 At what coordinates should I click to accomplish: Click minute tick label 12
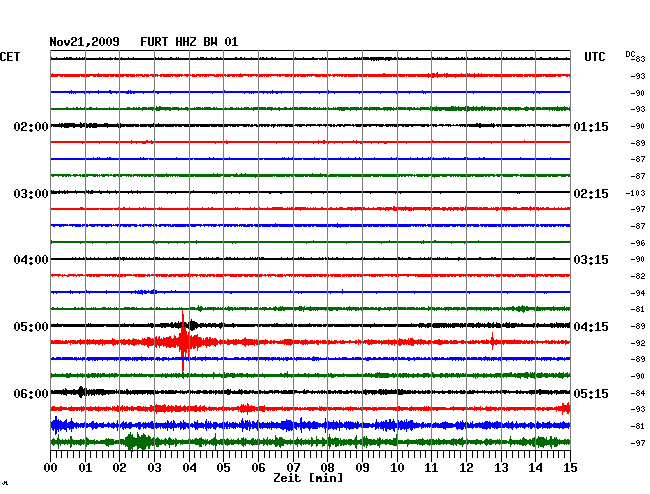coord(466,468)
